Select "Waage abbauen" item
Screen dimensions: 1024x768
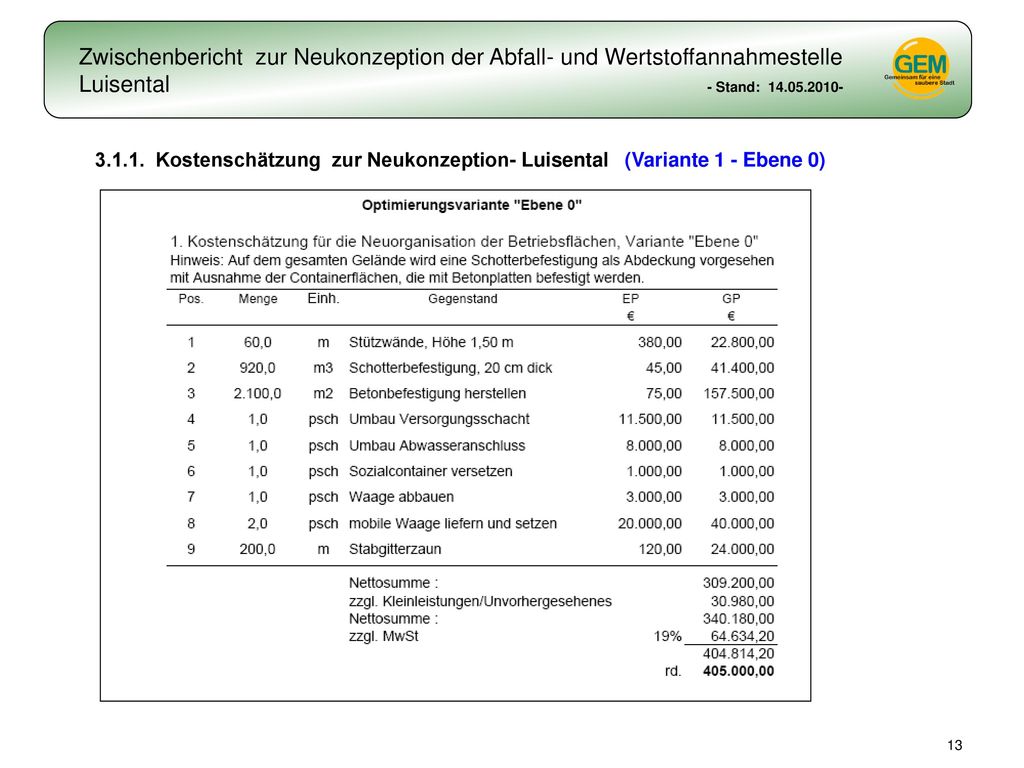[401, 497]
